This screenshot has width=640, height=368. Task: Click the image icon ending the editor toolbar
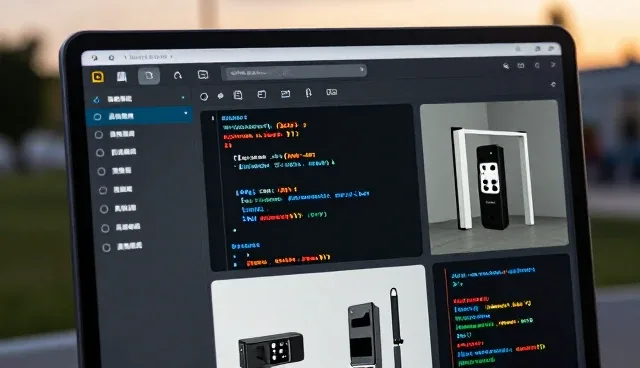tap(332, 92)
